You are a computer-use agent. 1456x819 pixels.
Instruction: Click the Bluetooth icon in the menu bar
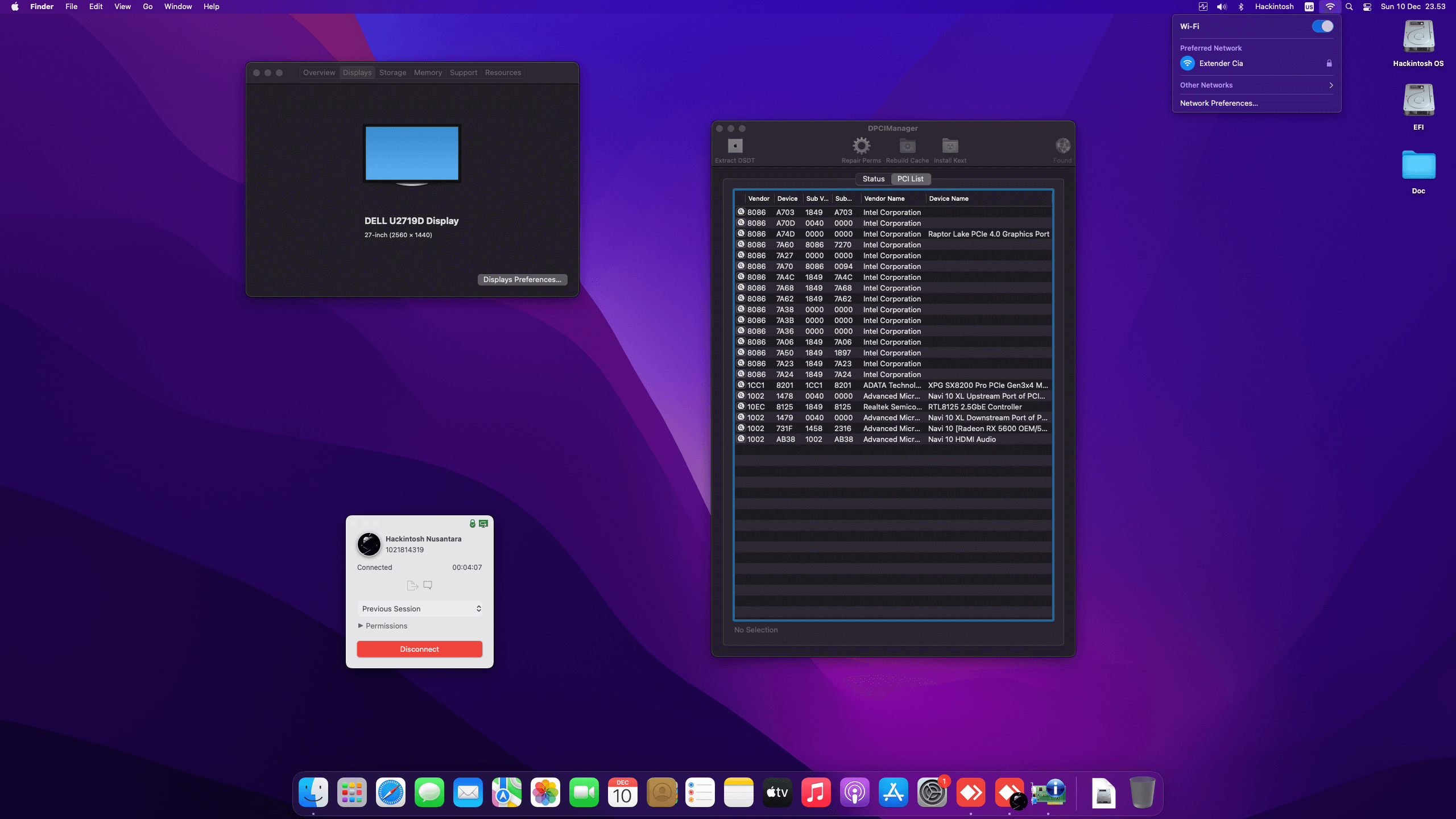(x=1241, y=7)
